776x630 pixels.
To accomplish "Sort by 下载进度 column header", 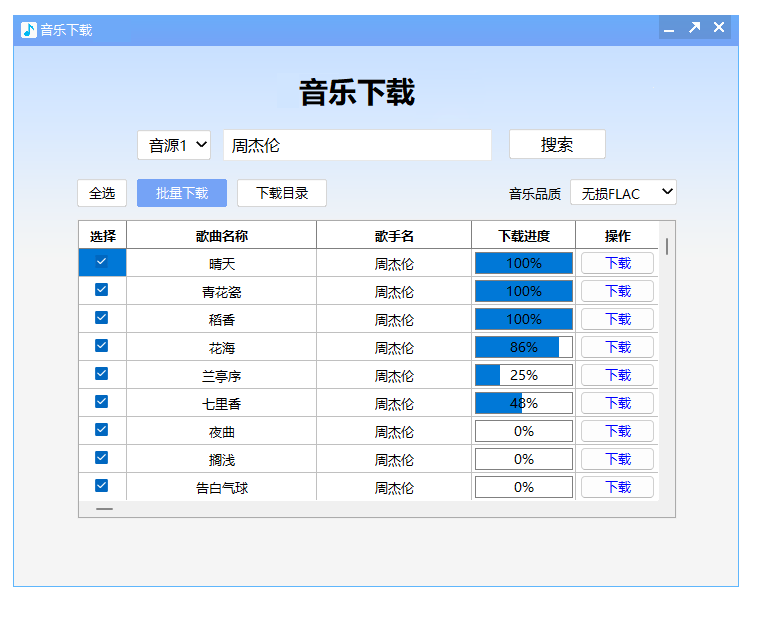I will tap(523, 236).
